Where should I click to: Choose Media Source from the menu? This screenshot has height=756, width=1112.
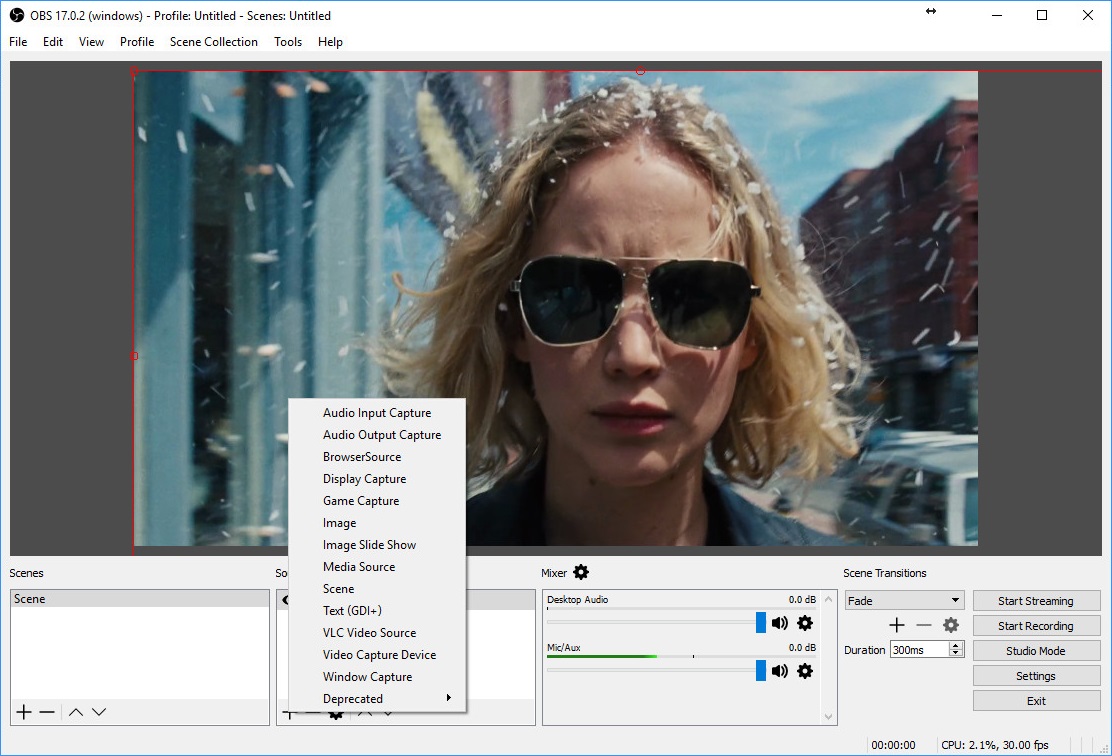coord(377,567)
